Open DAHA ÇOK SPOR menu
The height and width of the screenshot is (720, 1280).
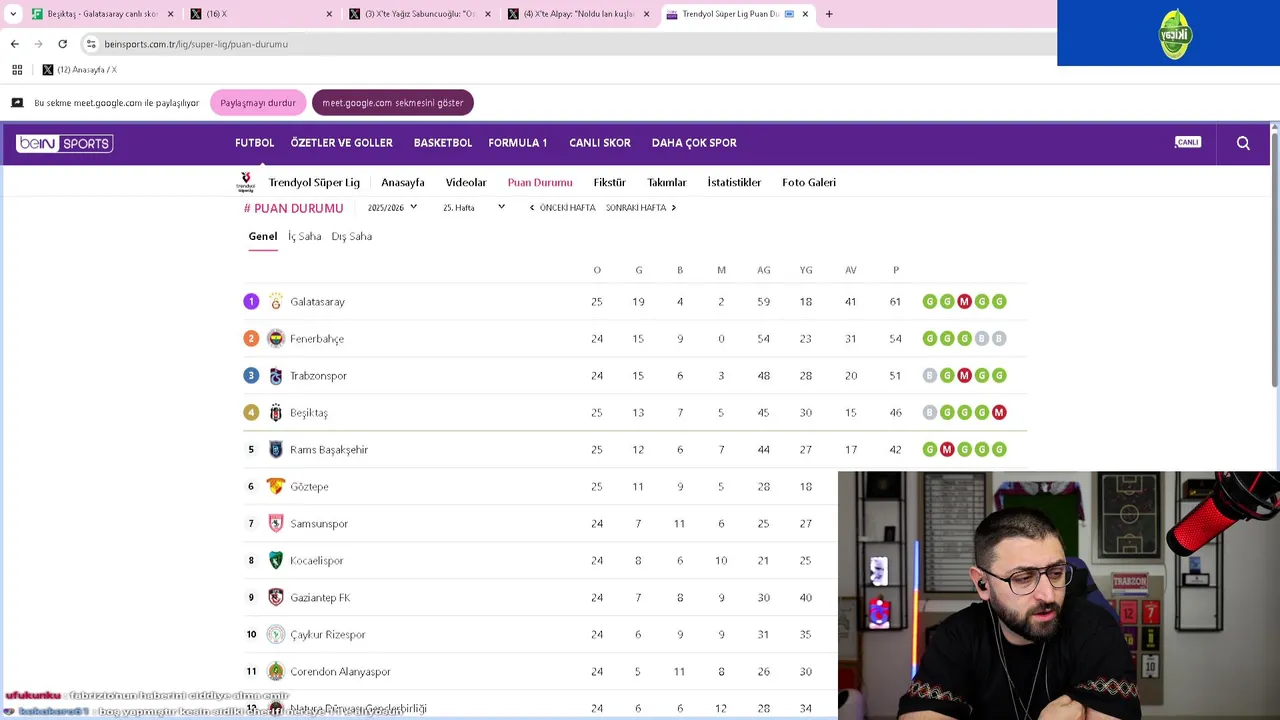pos(694,143)
